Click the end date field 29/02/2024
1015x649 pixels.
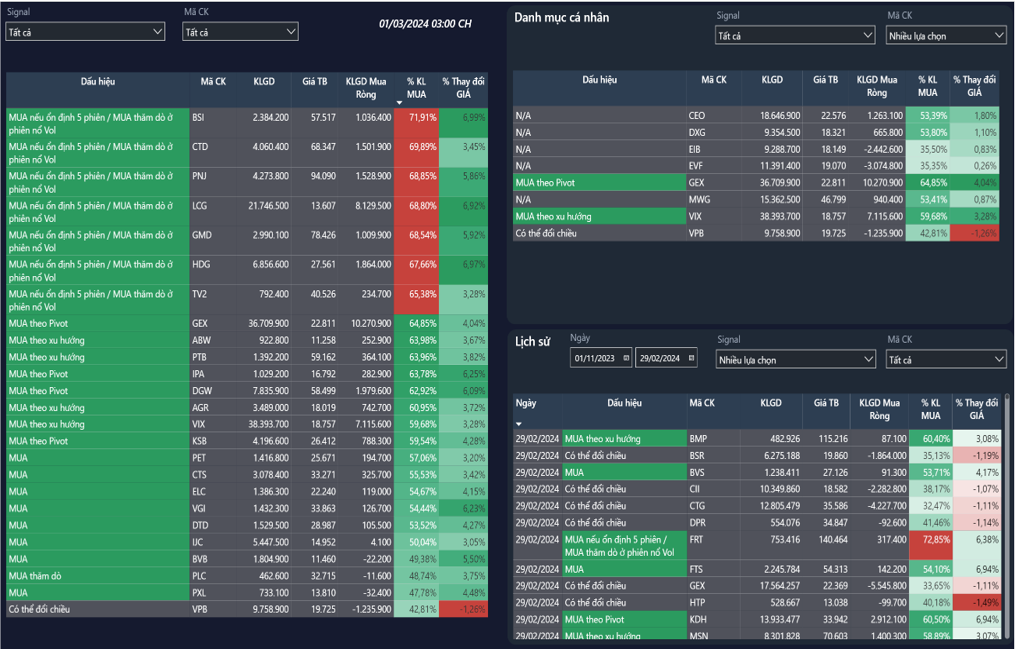[660, 358]
